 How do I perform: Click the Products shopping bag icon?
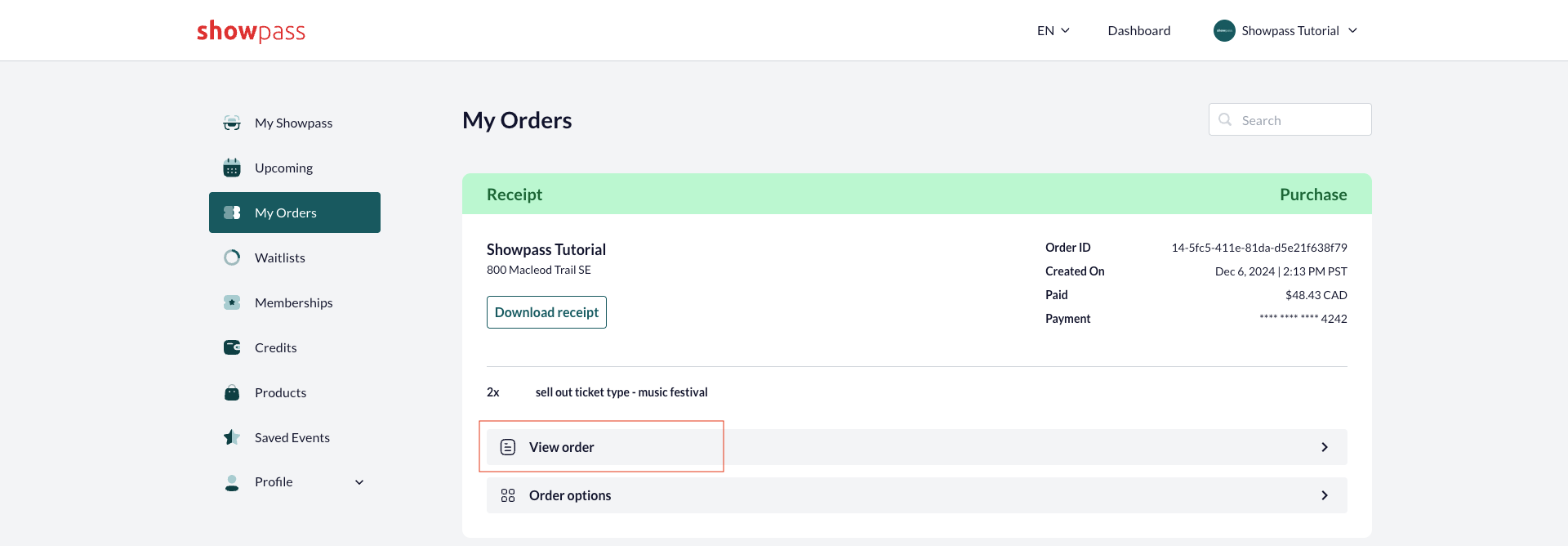[x=232, y=392]
